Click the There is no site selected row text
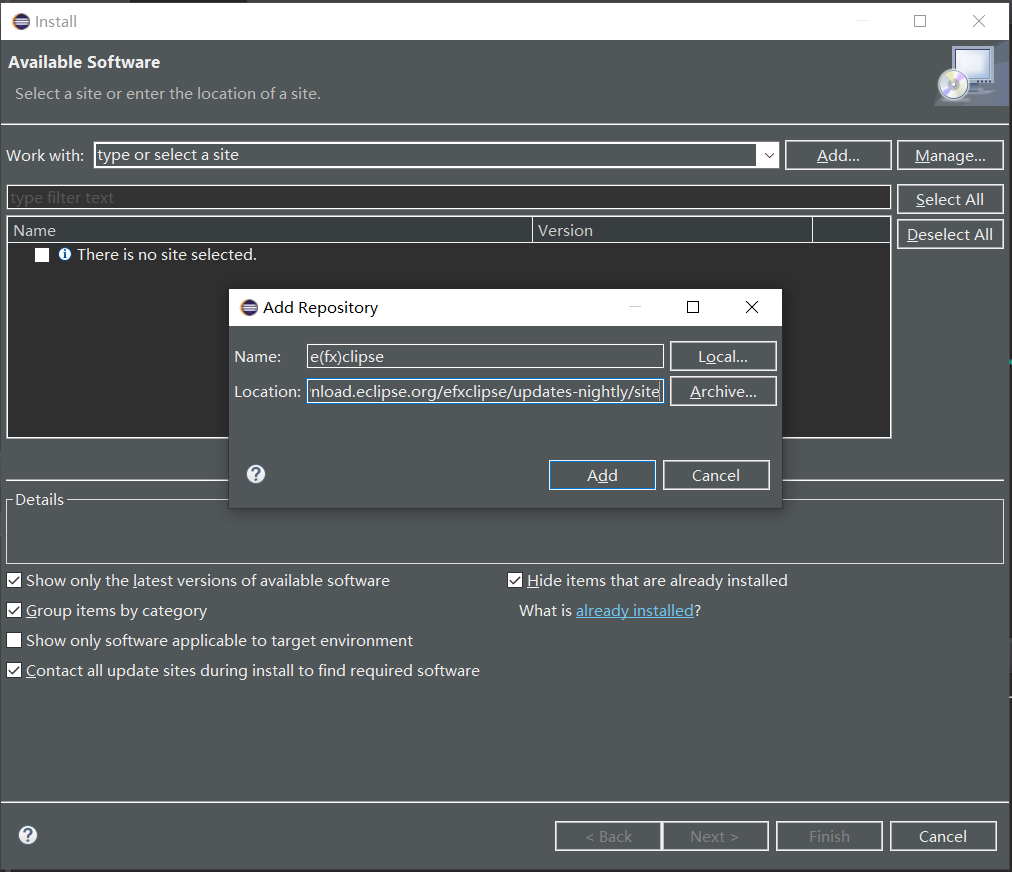The height and width of the screenshot is (872, 1012). click(167, 254)
